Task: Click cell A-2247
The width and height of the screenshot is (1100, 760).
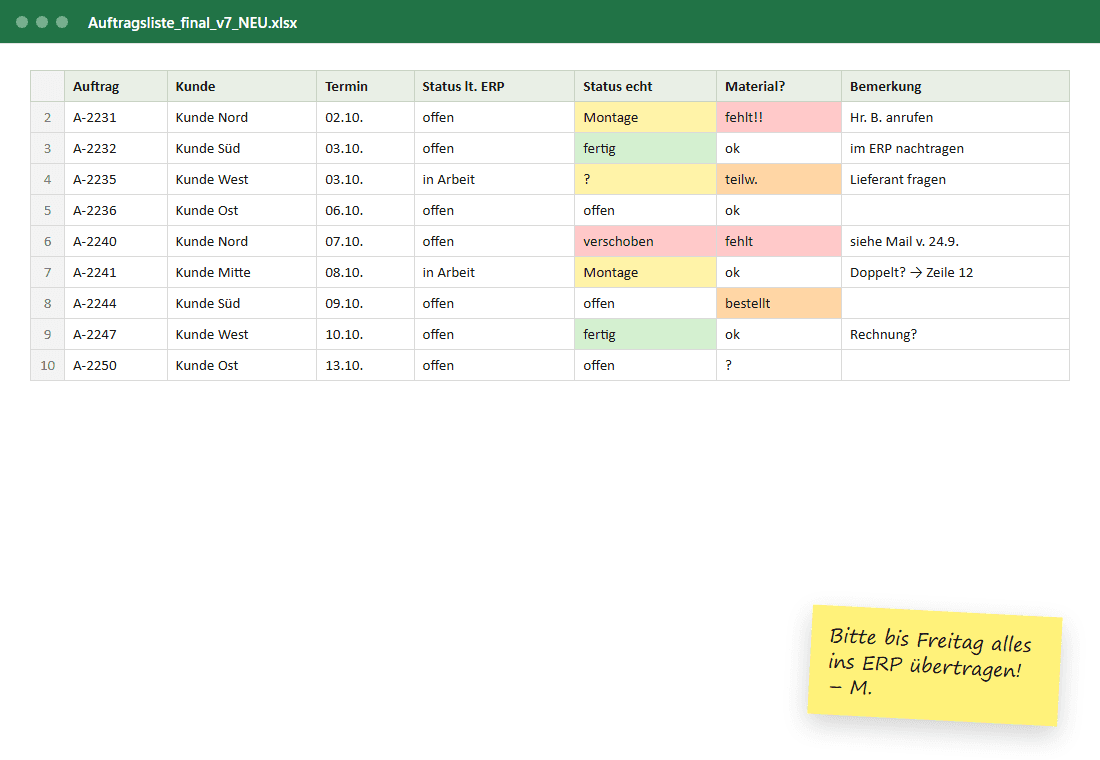Action: (116, 335)
